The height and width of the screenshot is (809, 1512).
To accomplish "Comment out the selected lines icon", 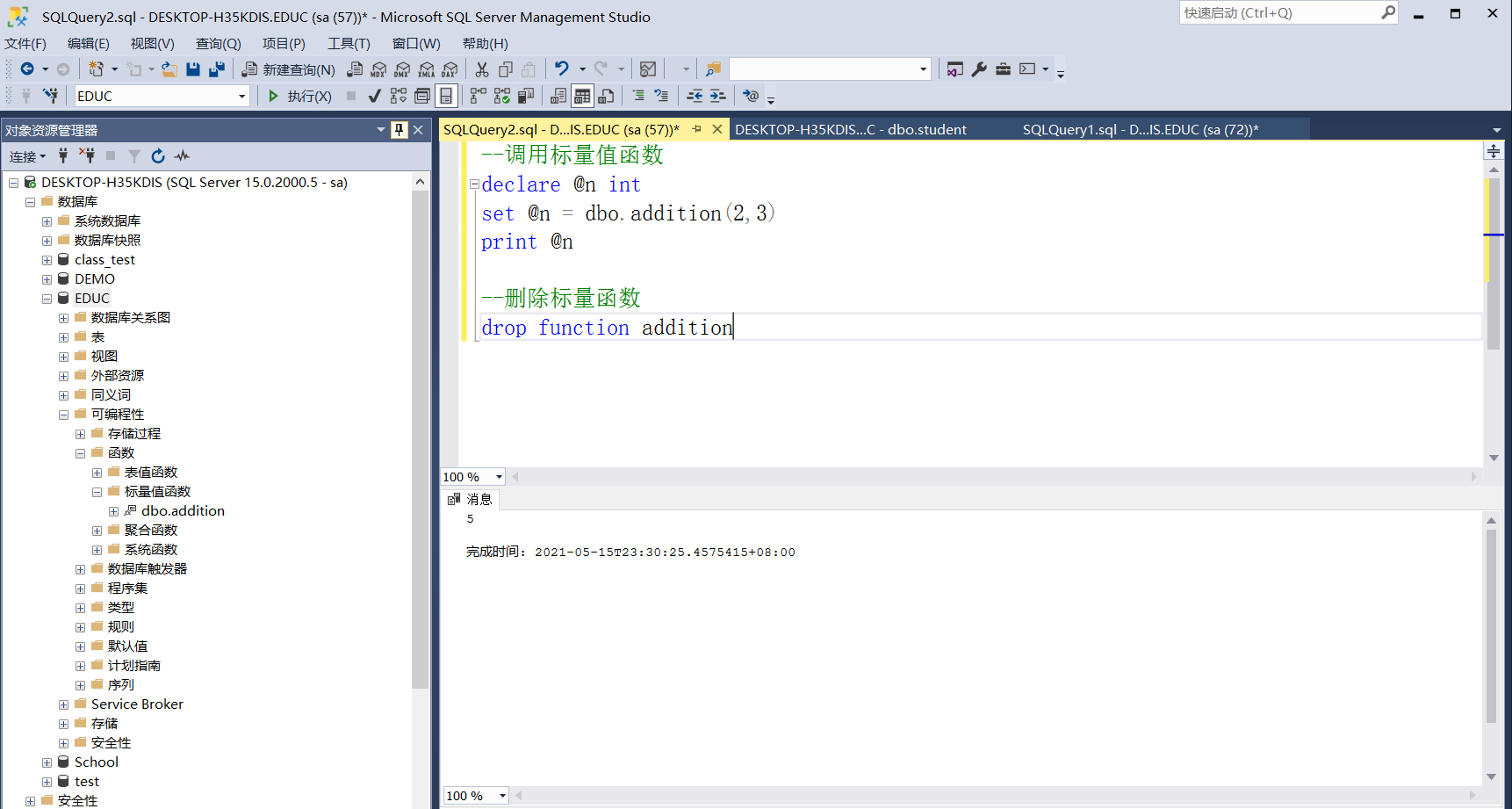I will click(638, 96).
